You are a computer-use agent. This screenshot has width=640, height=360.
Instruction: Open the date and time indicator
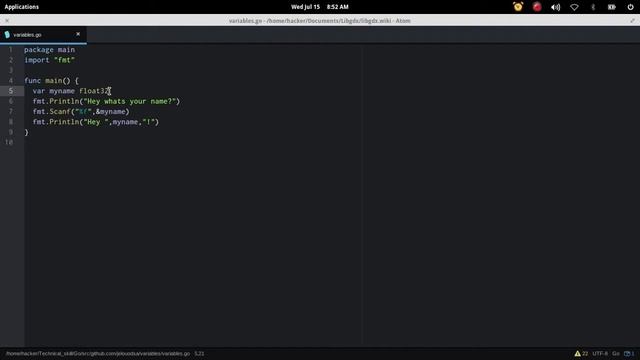pyautogui.click(x=320, y=7)
